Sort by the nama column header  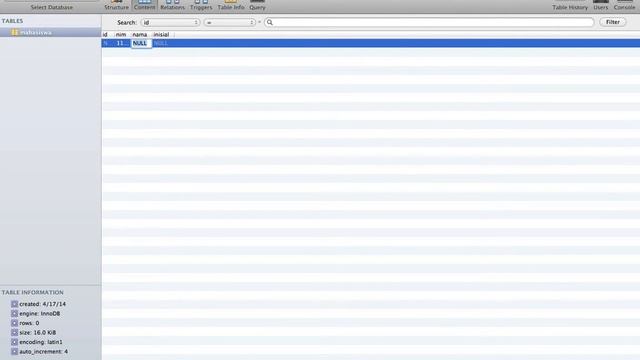tap(140, 35)
